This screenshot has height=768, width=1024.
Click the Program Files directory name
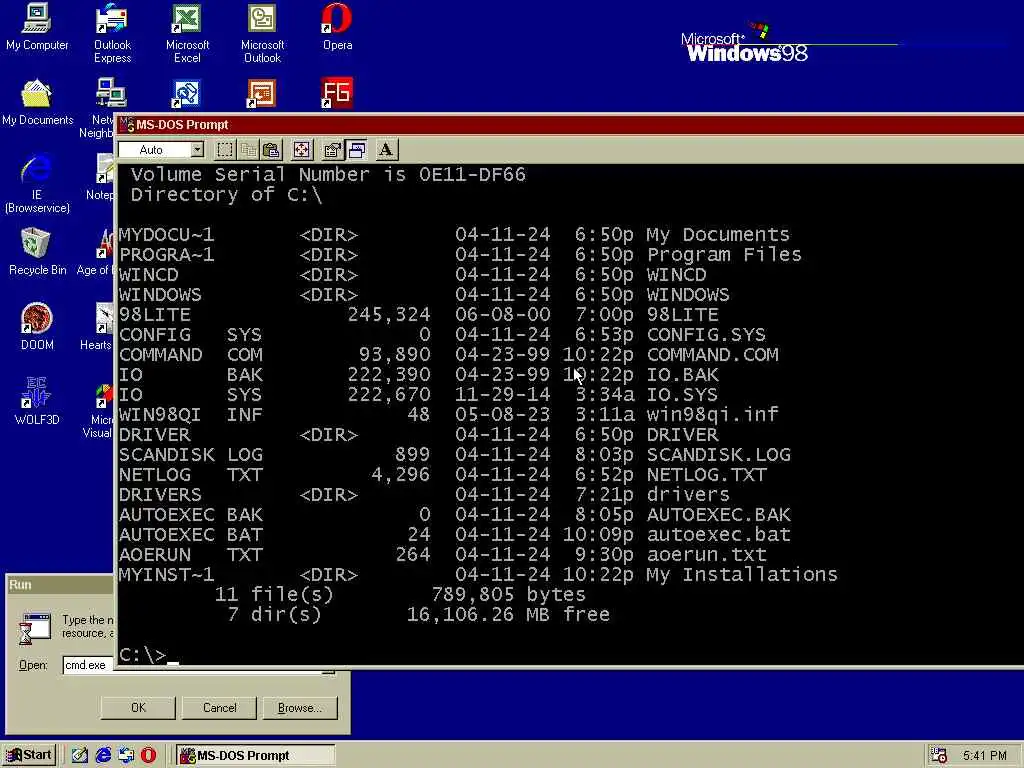[x=724, y=255]
